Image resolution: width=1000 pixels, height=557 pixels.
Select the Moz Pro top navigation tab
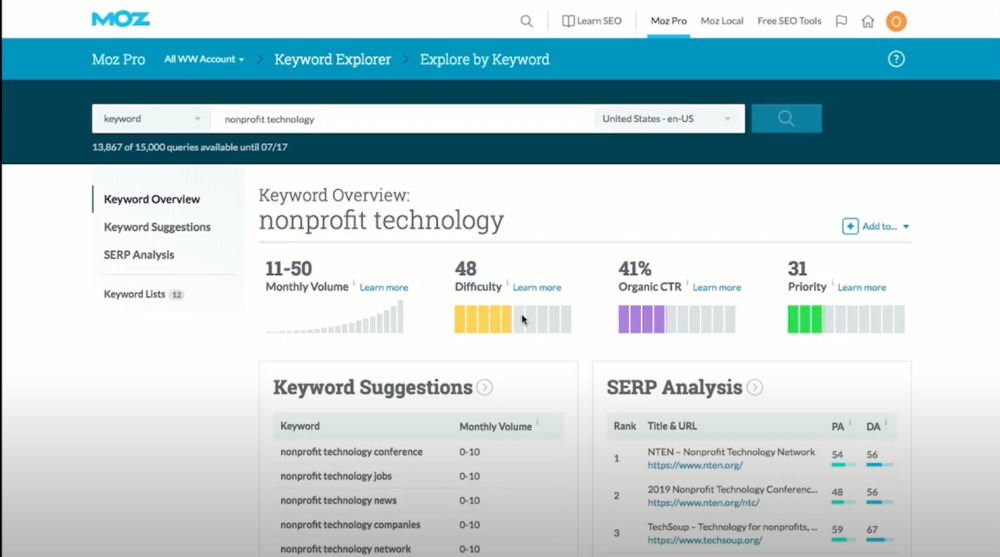668,21
